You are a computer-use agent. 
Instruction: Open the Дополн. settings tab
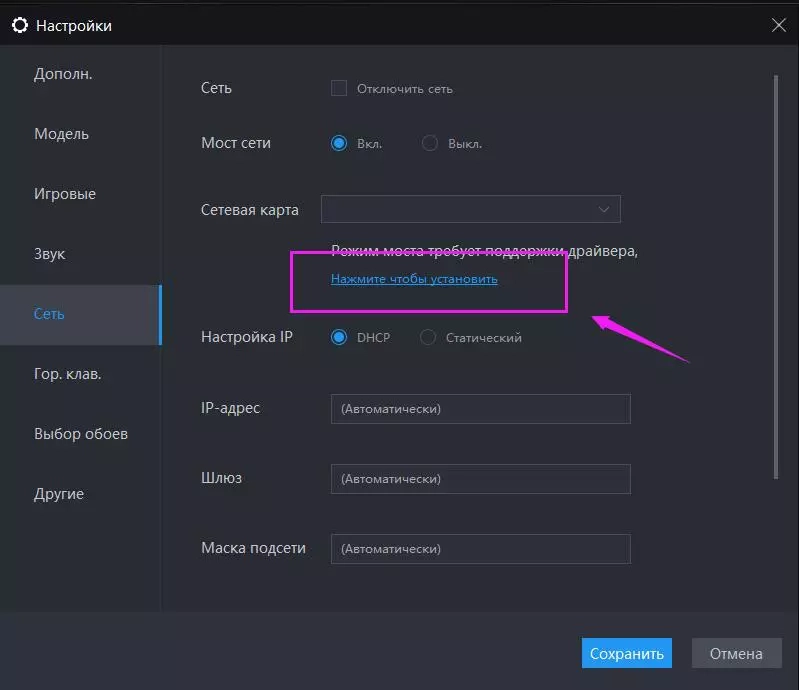coord(63,74)
